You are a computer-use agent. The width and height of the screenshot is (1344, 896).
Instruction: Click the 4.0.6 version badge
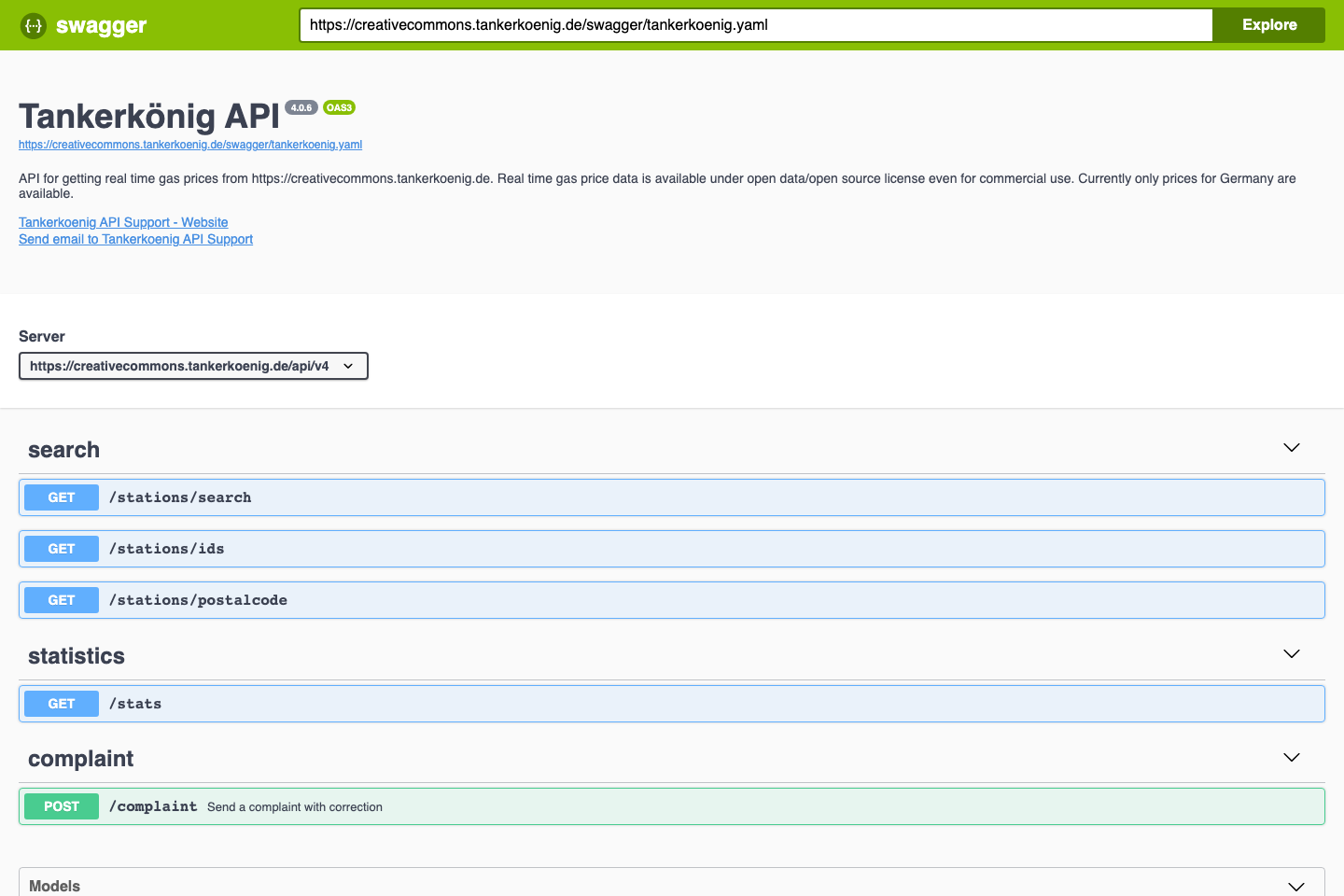(x=301, y=107)
